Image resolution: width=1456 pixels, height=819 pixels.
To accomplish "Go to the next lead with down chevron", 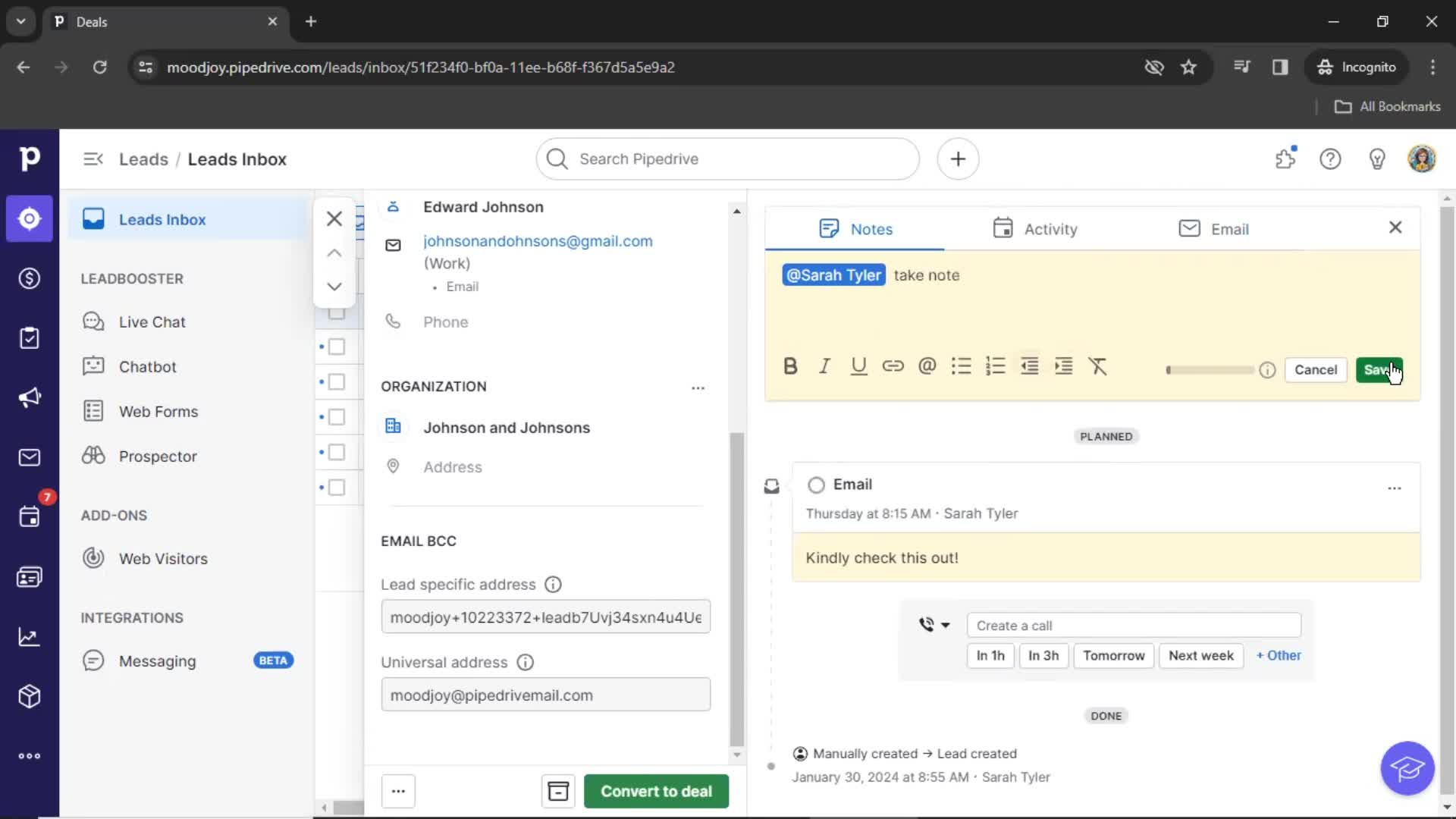I will [334, 287].
